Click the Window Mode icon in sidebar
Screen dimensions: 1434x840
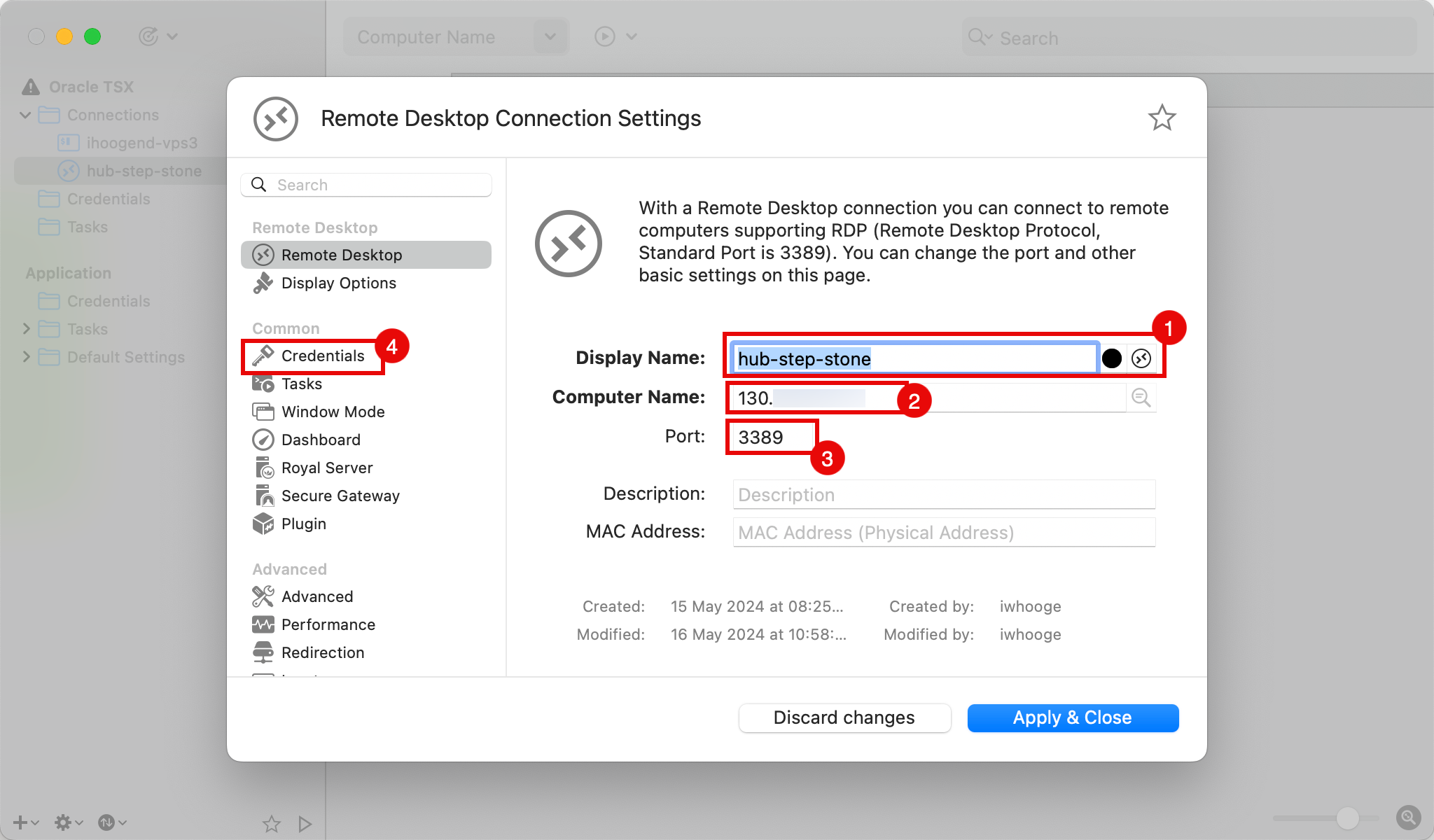click(x=262, y=410)
